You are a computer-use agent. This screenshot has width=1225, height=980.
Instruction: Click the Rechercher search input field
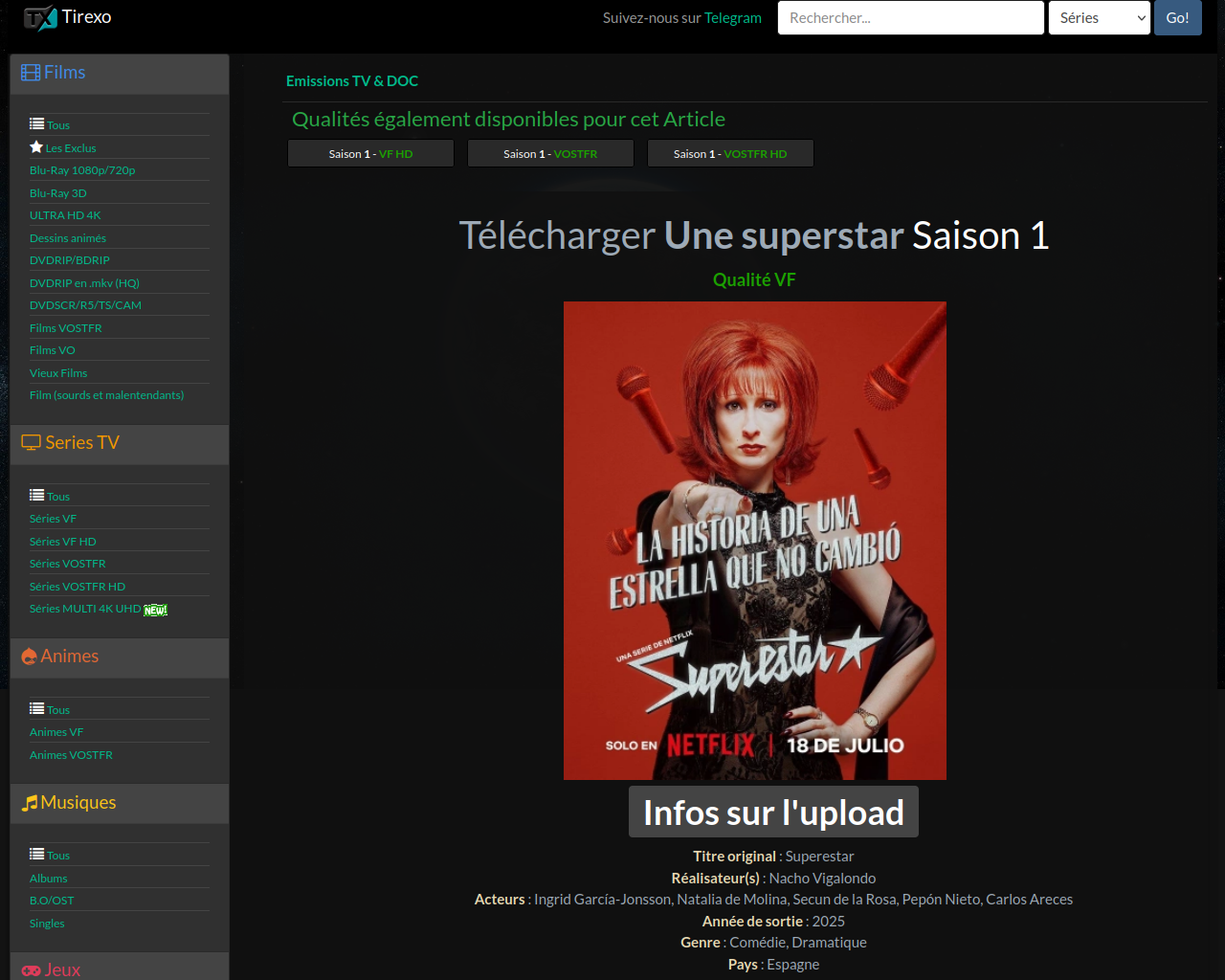click(x=910, y=17)
